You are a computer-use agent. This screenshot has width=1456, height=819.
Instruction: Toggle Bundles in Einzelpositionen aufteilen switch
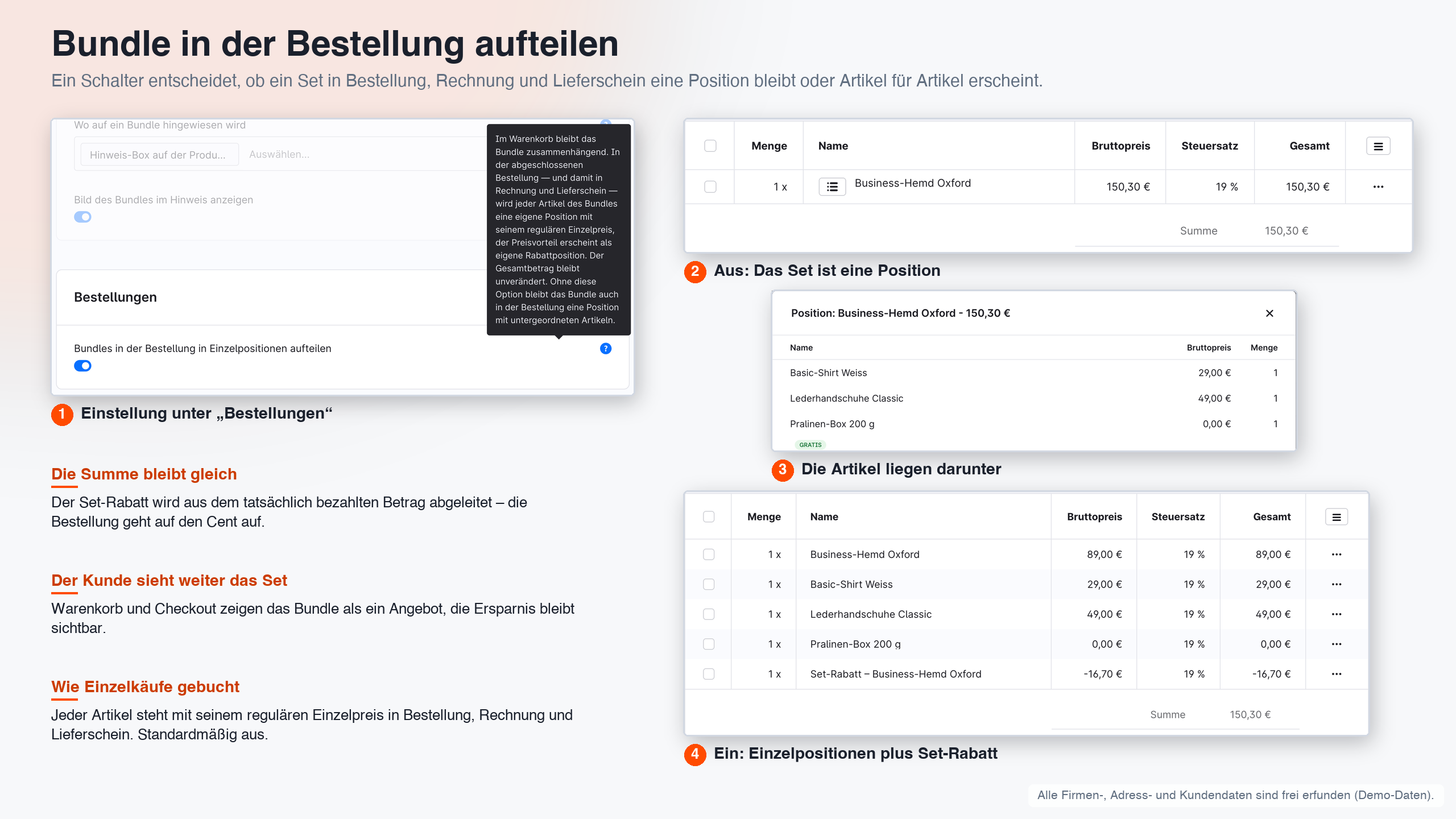pyautogui.click(x=82, y=366)
